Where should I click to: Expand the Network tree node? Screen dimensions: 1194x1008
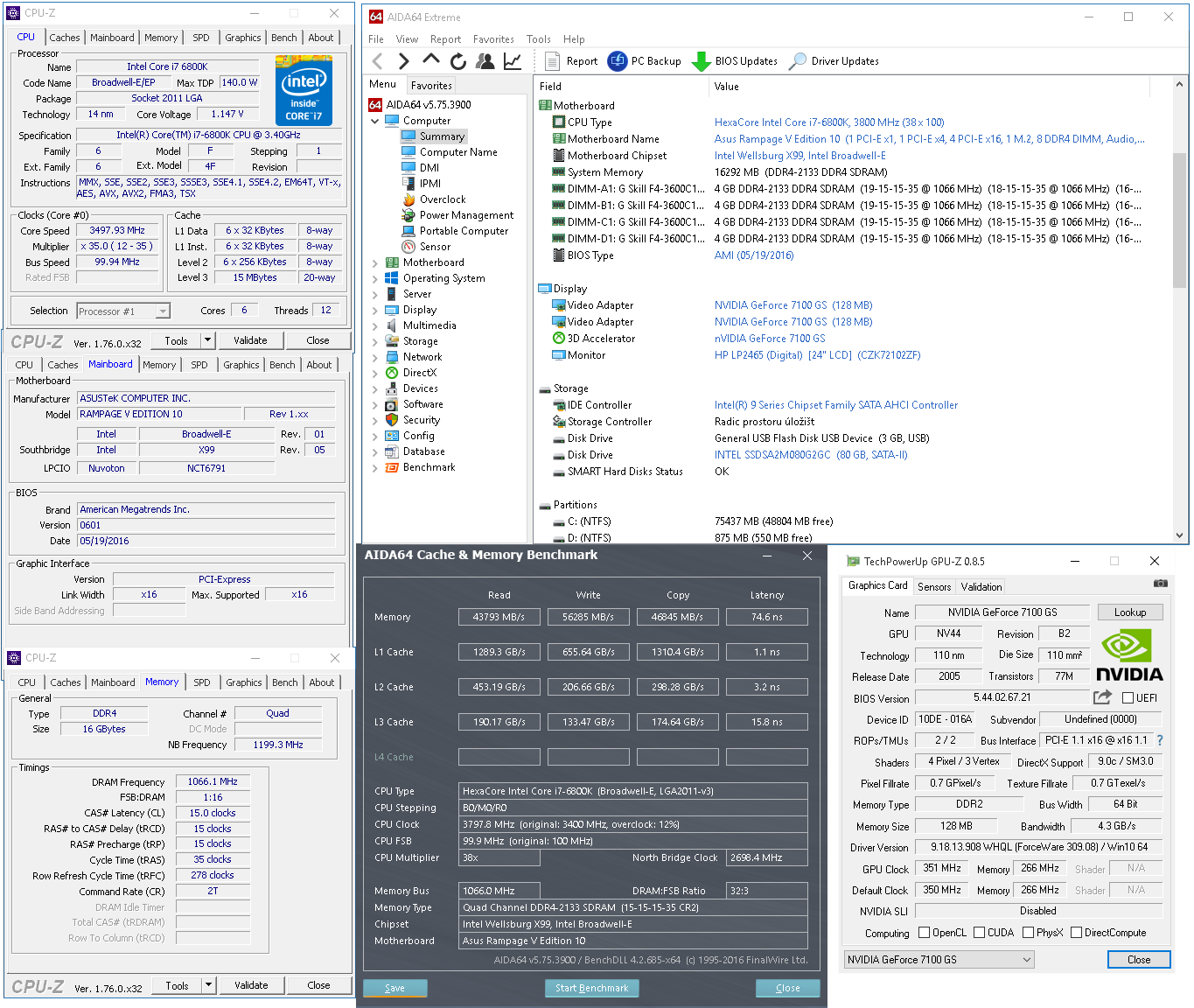point(375,358)
